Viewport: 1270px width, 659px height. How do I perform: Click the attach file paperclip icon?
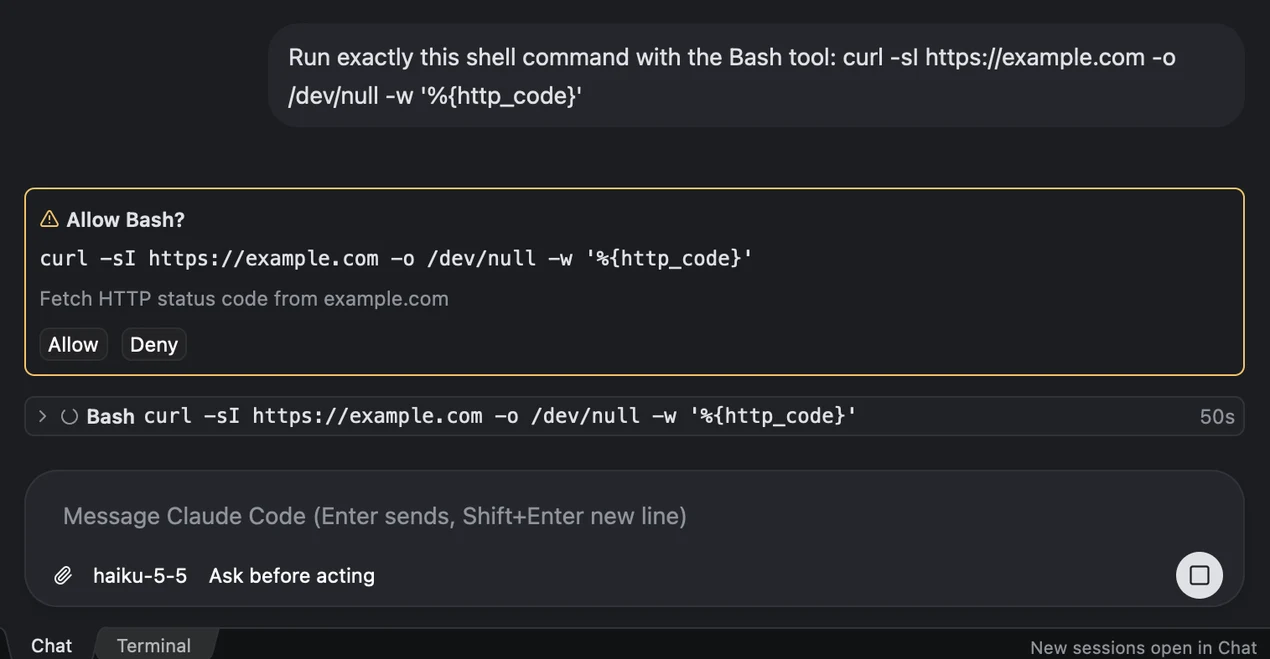[x=63, y=575]
